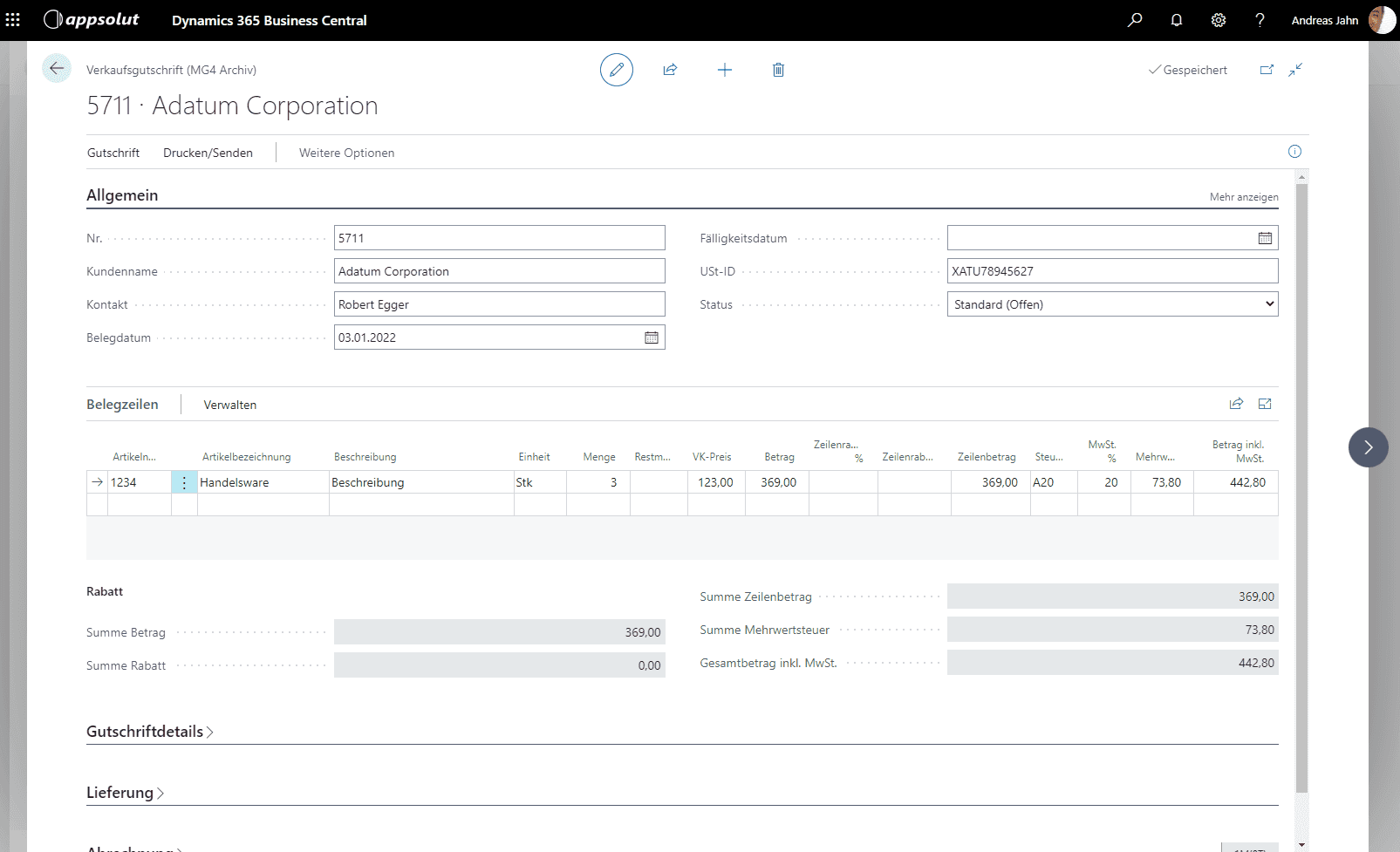
Task: Open row options for line 1234
Action: click(x=184, y=482)
